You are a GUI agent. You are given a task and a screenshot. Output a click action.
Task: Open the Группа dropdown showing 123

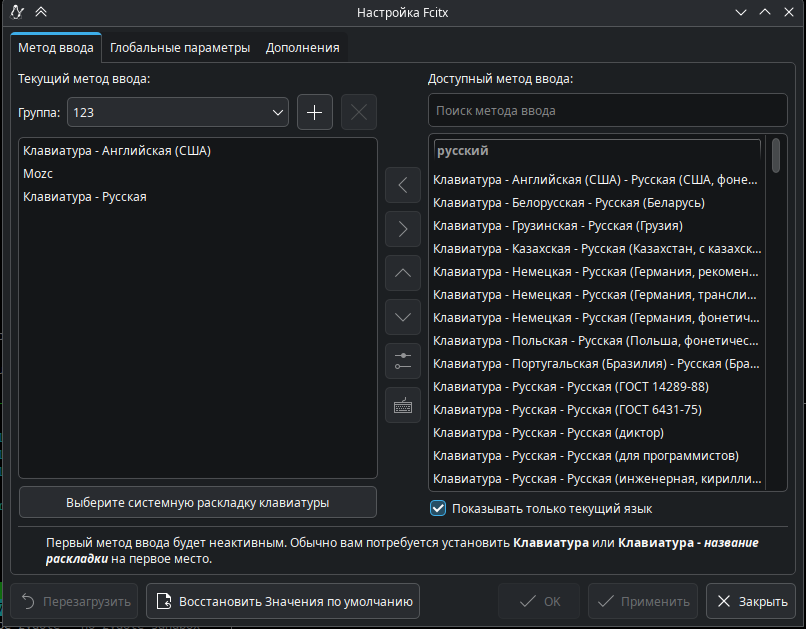tap(178, 113)
